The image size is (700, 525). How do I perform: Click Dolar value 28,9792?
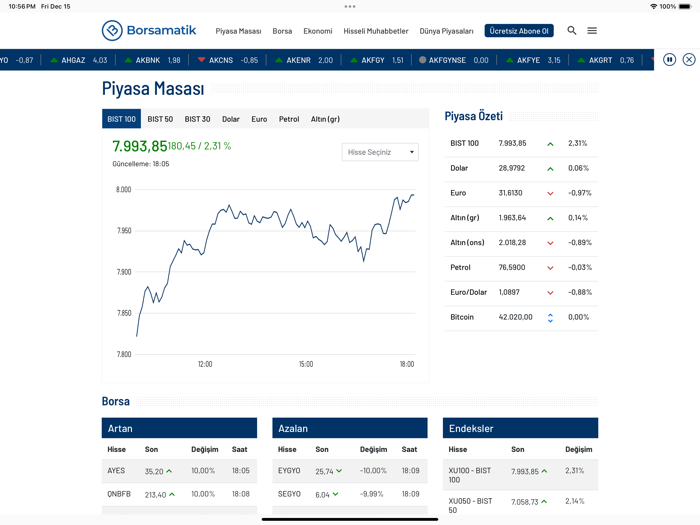(x=512, y=168)
